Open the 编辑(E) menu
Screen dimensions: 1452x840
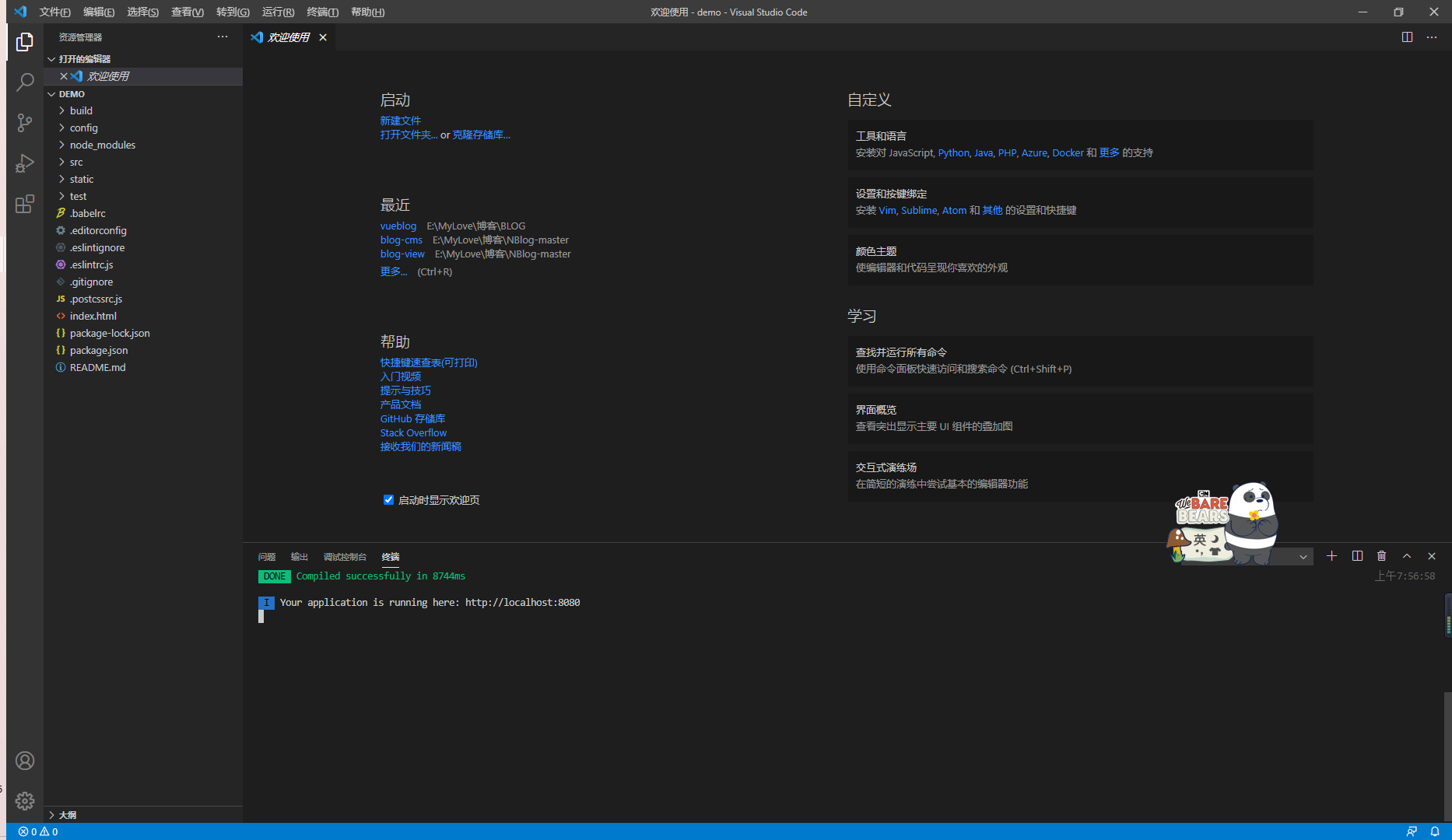coord(99,12)
